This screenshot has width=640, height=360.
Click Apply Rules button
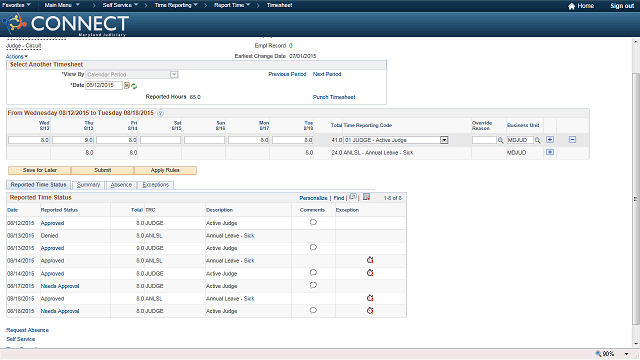point(165,170)
